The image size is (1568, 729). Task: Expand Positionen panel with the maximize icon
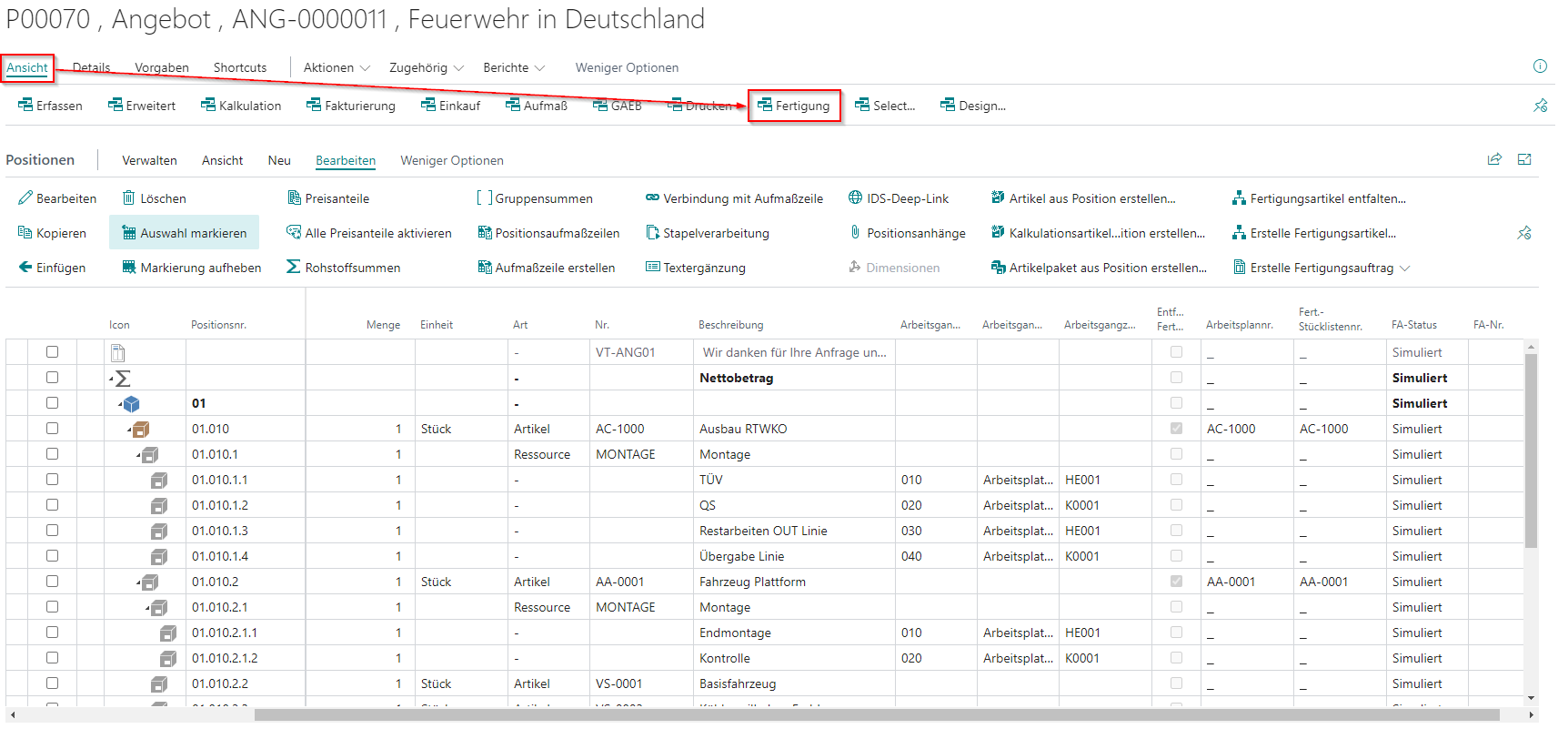pos(1524,159)
